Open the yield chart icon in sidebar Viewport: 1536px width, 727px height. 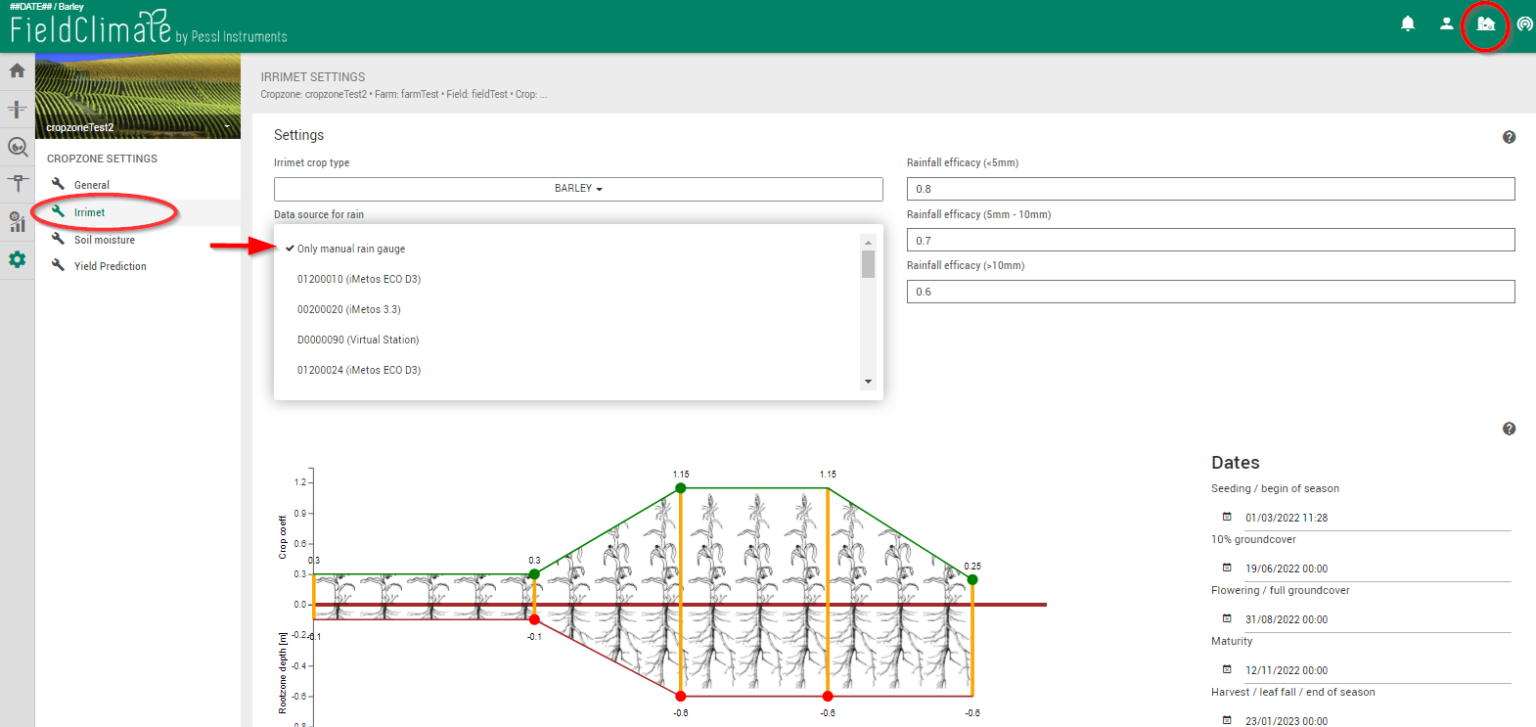(x=17, y=222)
